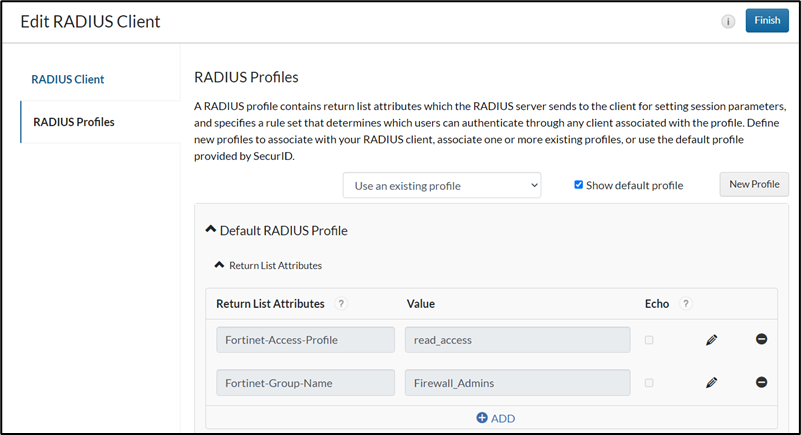The width and height of the screenshot is (801, 435).
Task: Edit the Fortinet-Access-Profile attribute pencil icon
Action: tap(711, 340)
